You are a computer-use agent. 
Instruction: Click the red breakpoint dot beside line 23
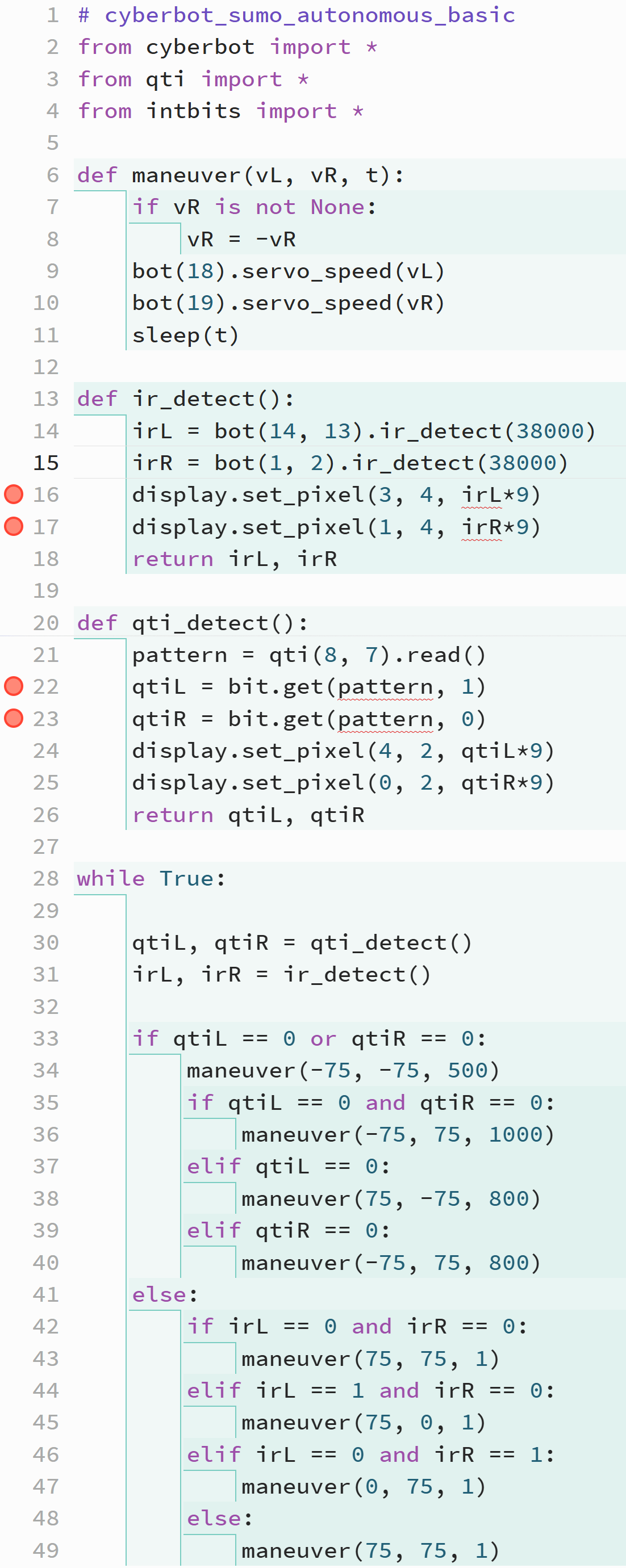click(14, 718)
